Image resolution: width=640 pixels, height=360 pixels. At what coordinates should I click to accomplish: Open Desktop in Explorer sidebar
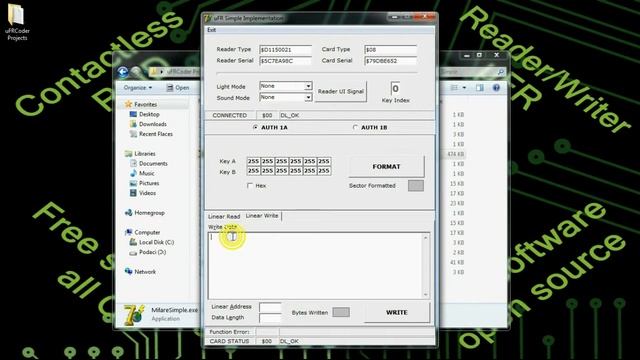149,114
